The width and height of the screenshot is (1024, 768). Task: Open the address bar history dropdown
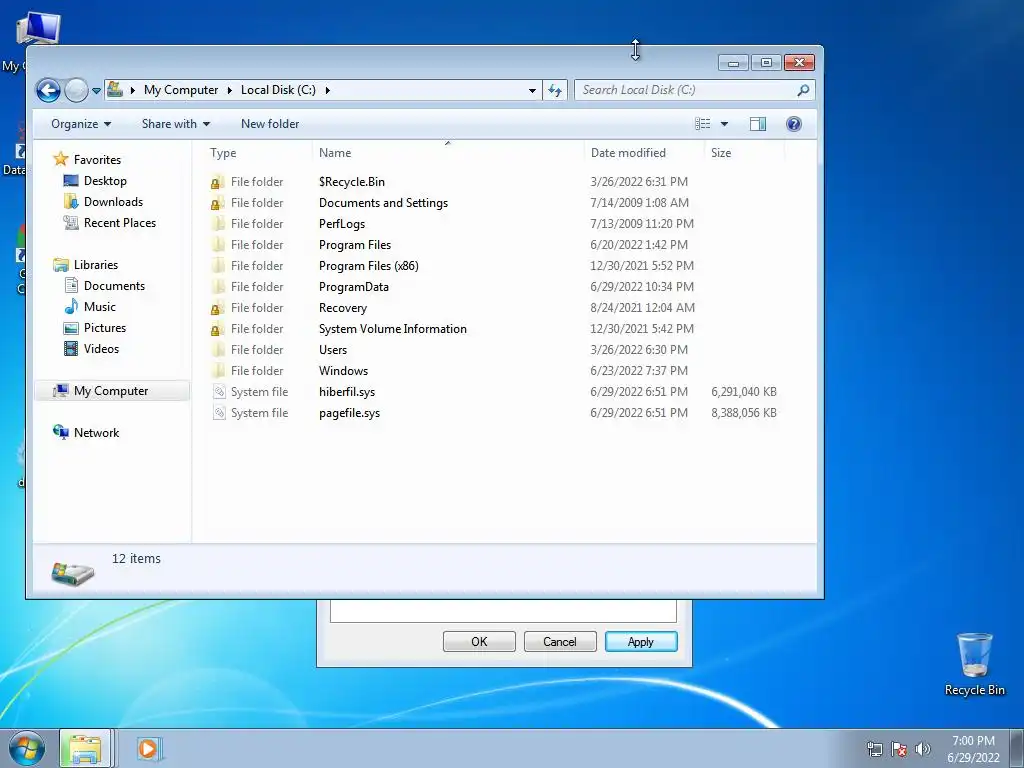[x=532, y=90]
